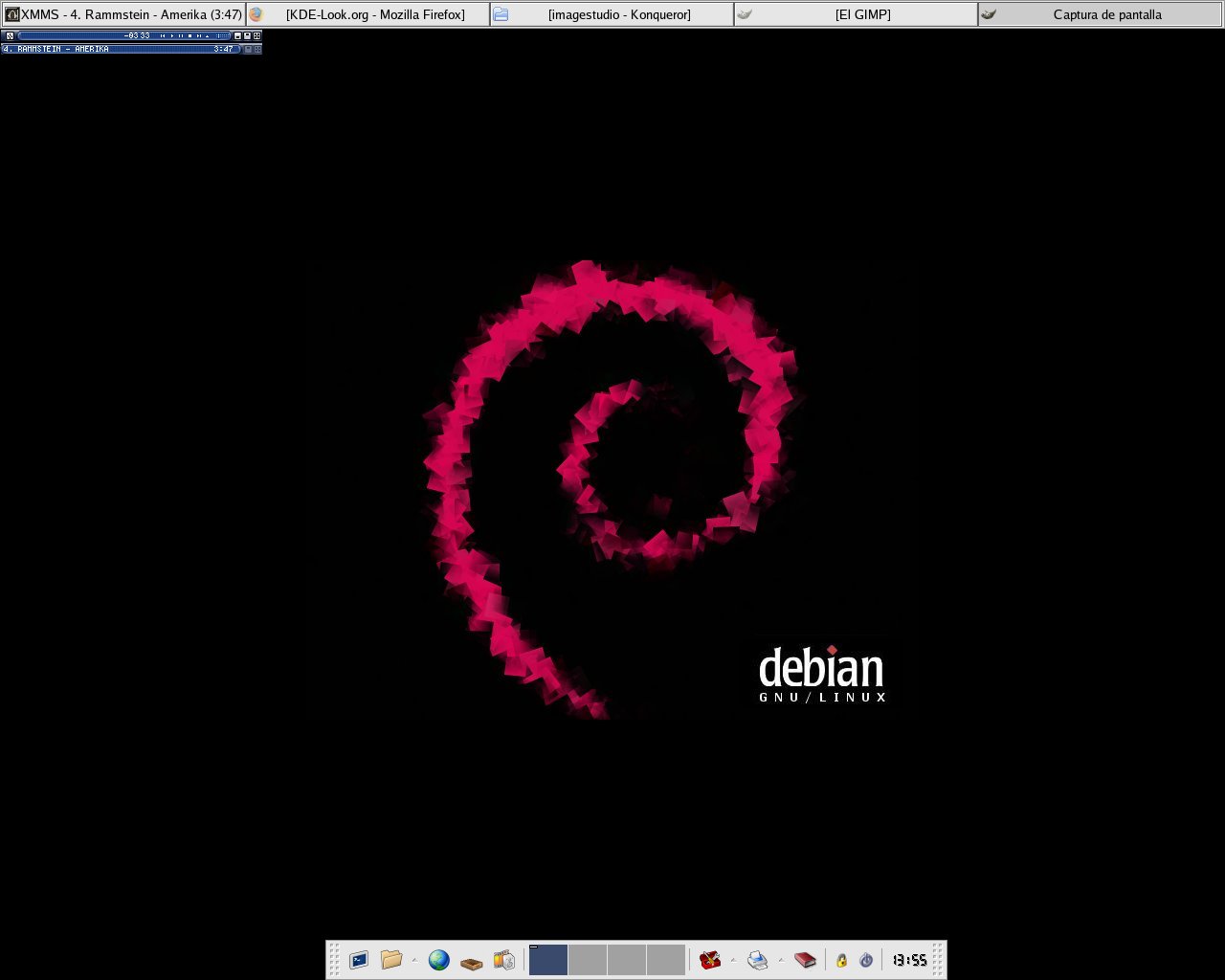Switch to KDE-Look.org Mozilla Firefox window
This screenshot has height=980, width=1225.
click(x=367, y=14)
